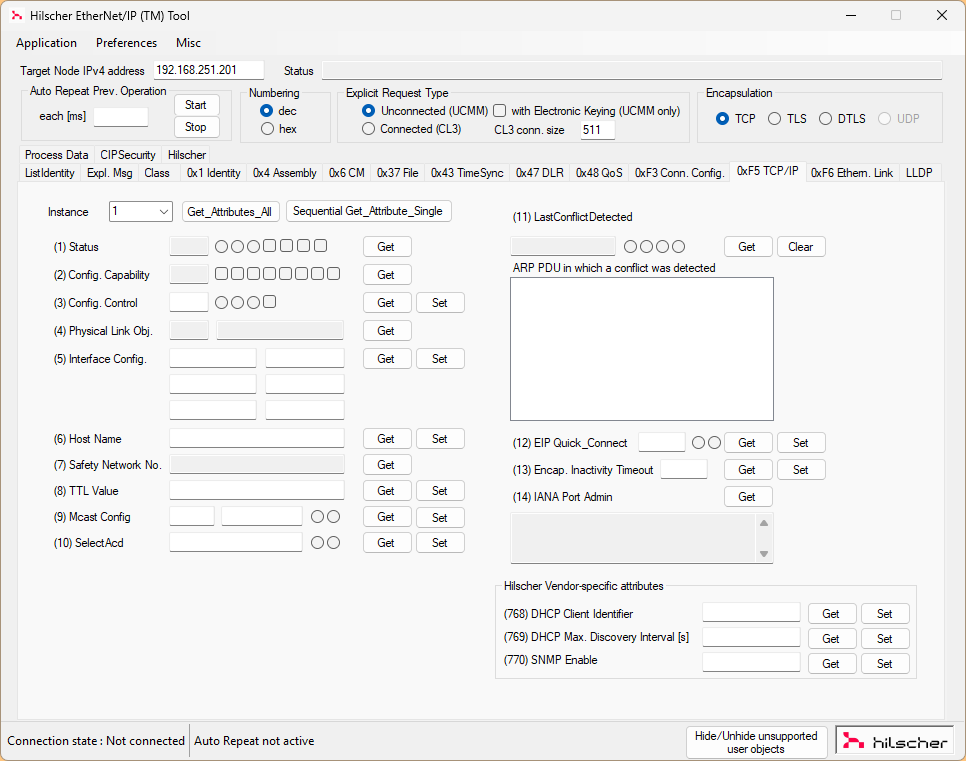Click the Hilscher logo in the status bar
Viewport: 966px width, 761px height.
click(895, 741)
